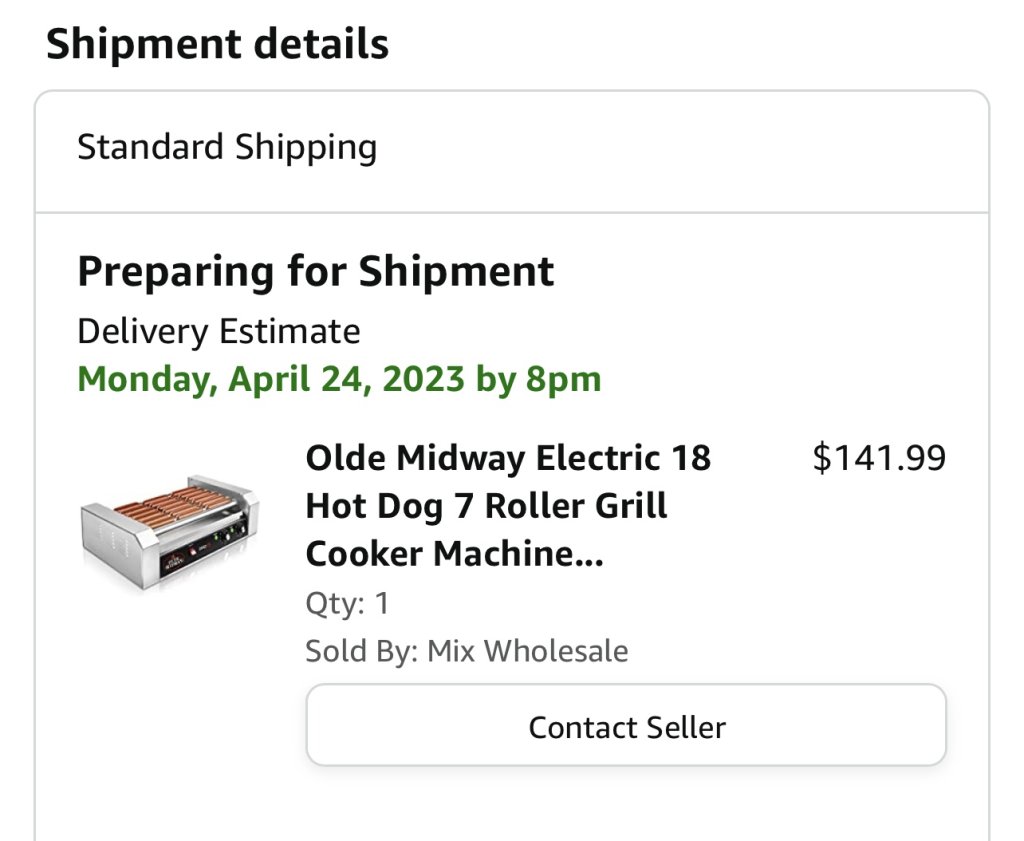The width and height of the screenshot is (1024, 841).
Task: Click the word "Shipping" in Standard Shipping
Action: click(x=306, y=148)
